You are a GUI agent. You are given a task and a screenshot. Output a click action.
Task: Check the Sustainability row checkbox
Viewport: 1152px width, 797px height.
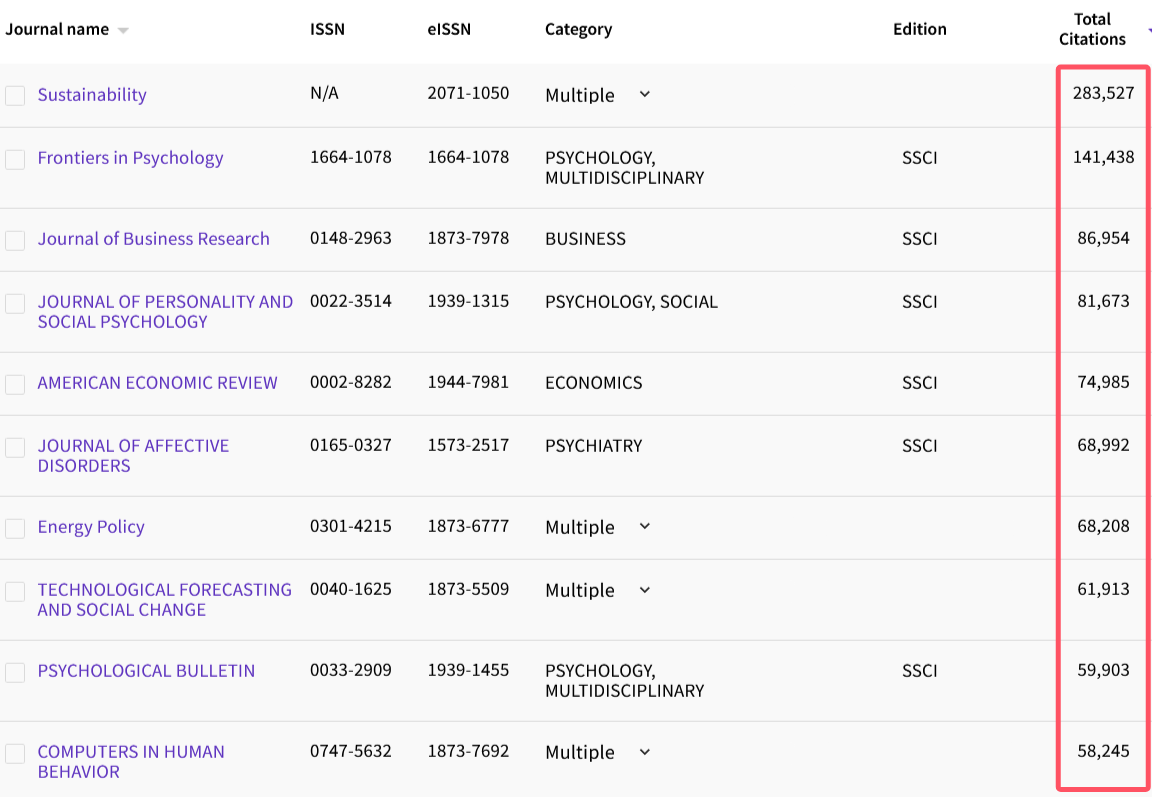click(x=15, y=96)
